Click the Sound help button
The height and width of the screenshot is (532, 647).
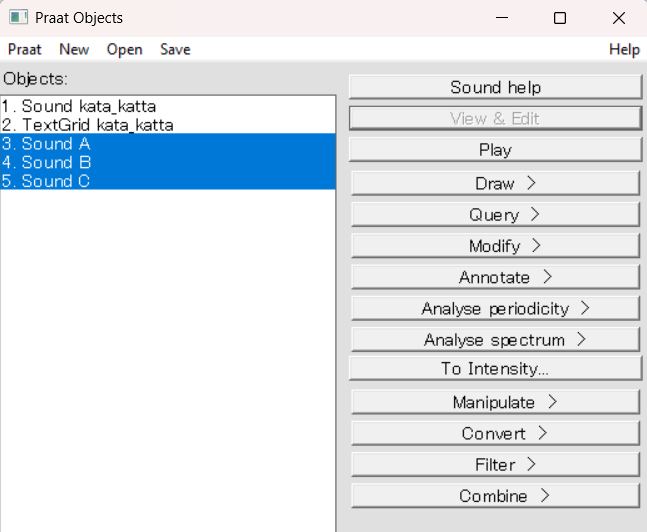click(496, 87)
